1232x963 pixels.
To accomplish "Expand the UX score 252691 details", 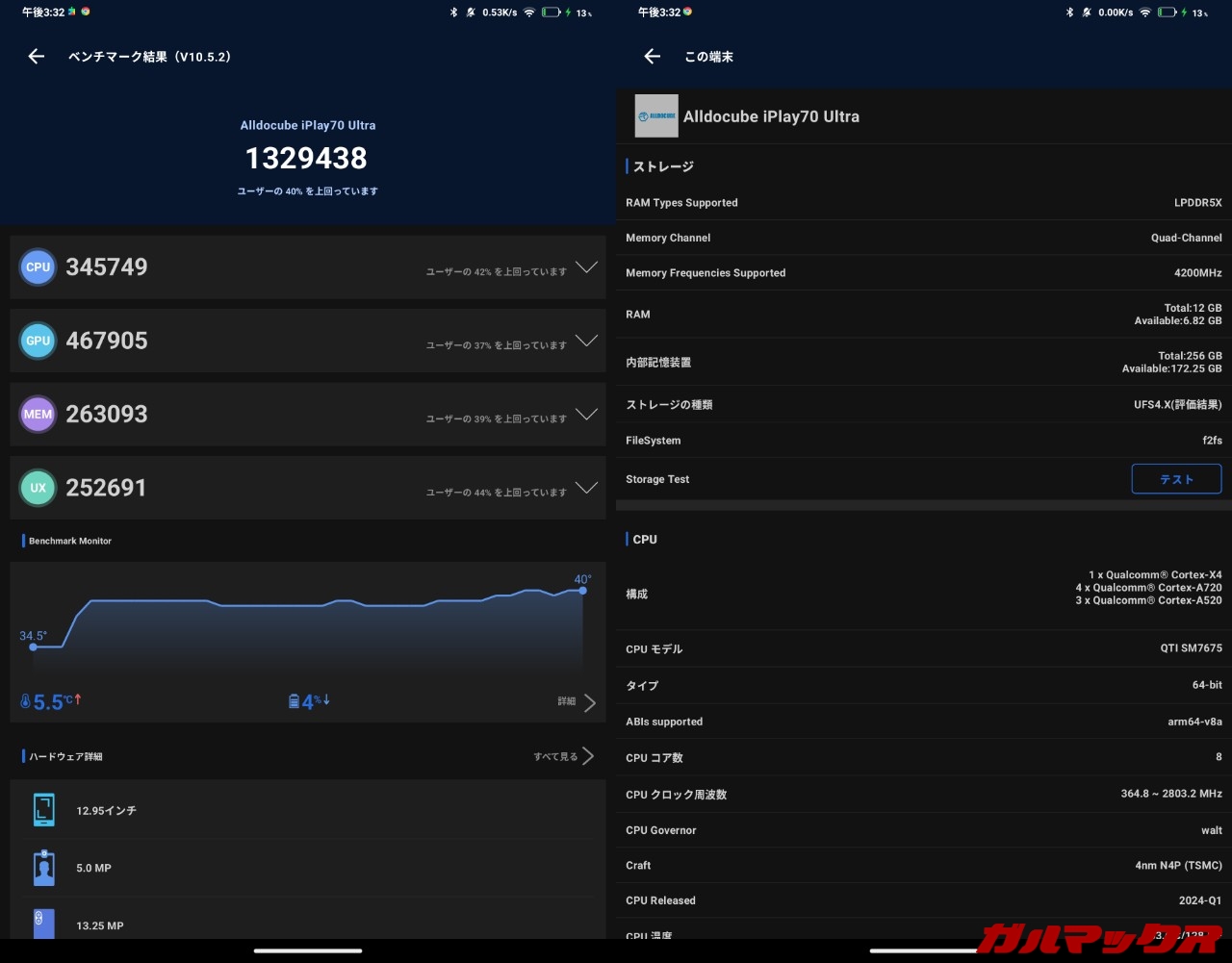I will 585,488.
